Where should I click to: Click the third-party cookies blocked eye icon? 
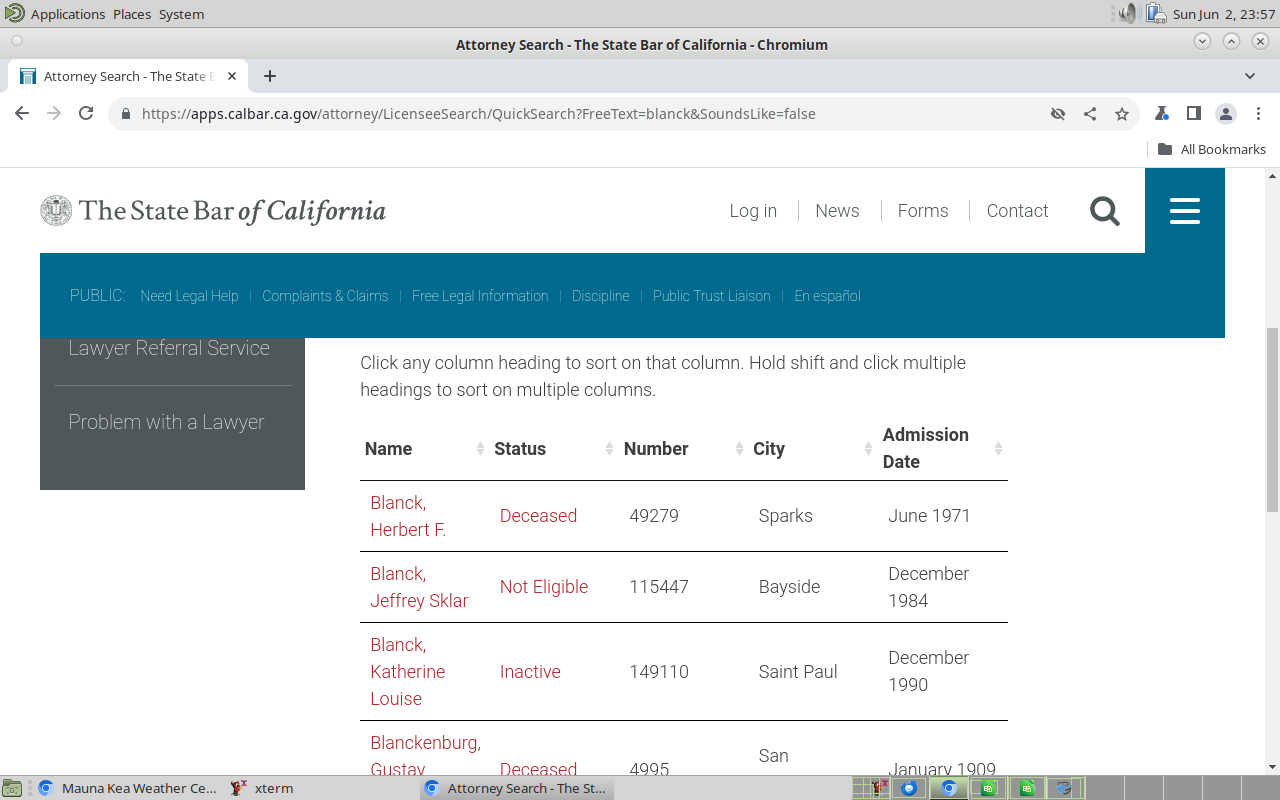[1058, 114]
